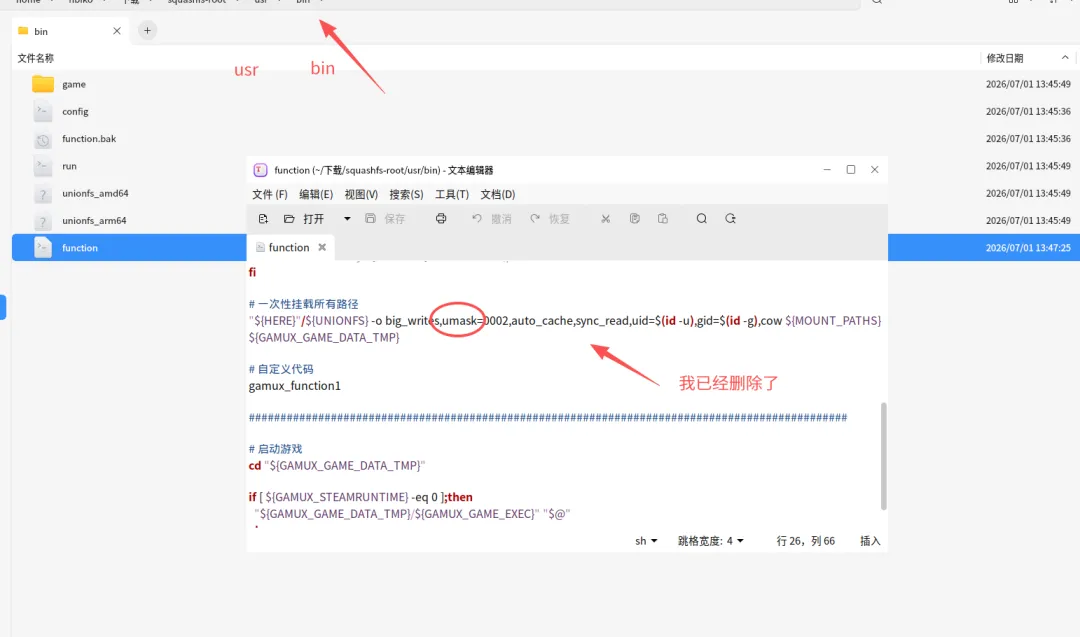This screenshot has height=637, width=1080.
Task: Click the print icon in editor toolbar
Action: tap(441, 219)
